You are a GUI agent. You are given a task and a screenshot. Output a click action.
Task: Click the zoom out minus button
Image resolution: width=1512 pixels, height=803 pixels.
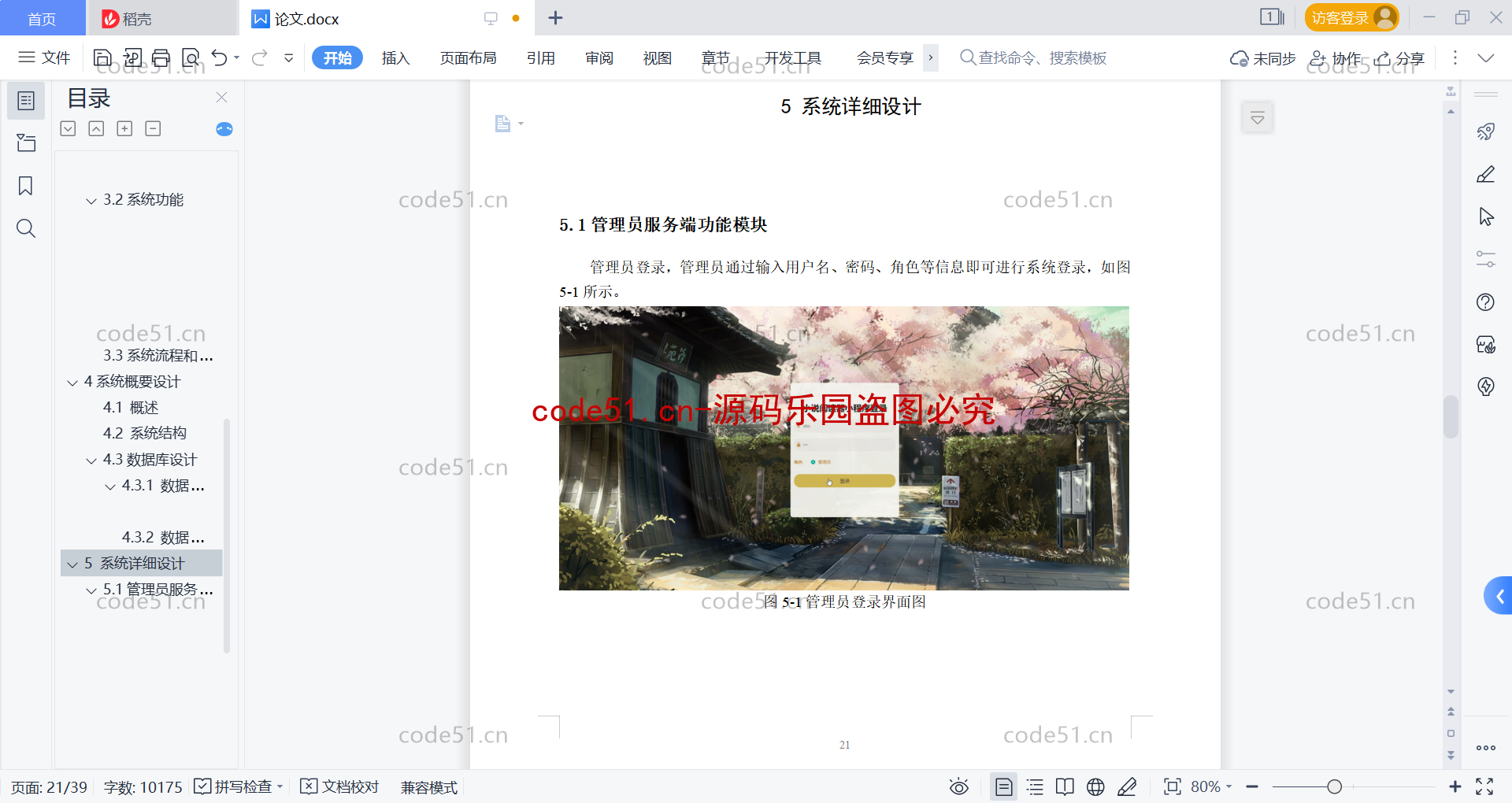pyautogui.click(x=1252, y=786)
